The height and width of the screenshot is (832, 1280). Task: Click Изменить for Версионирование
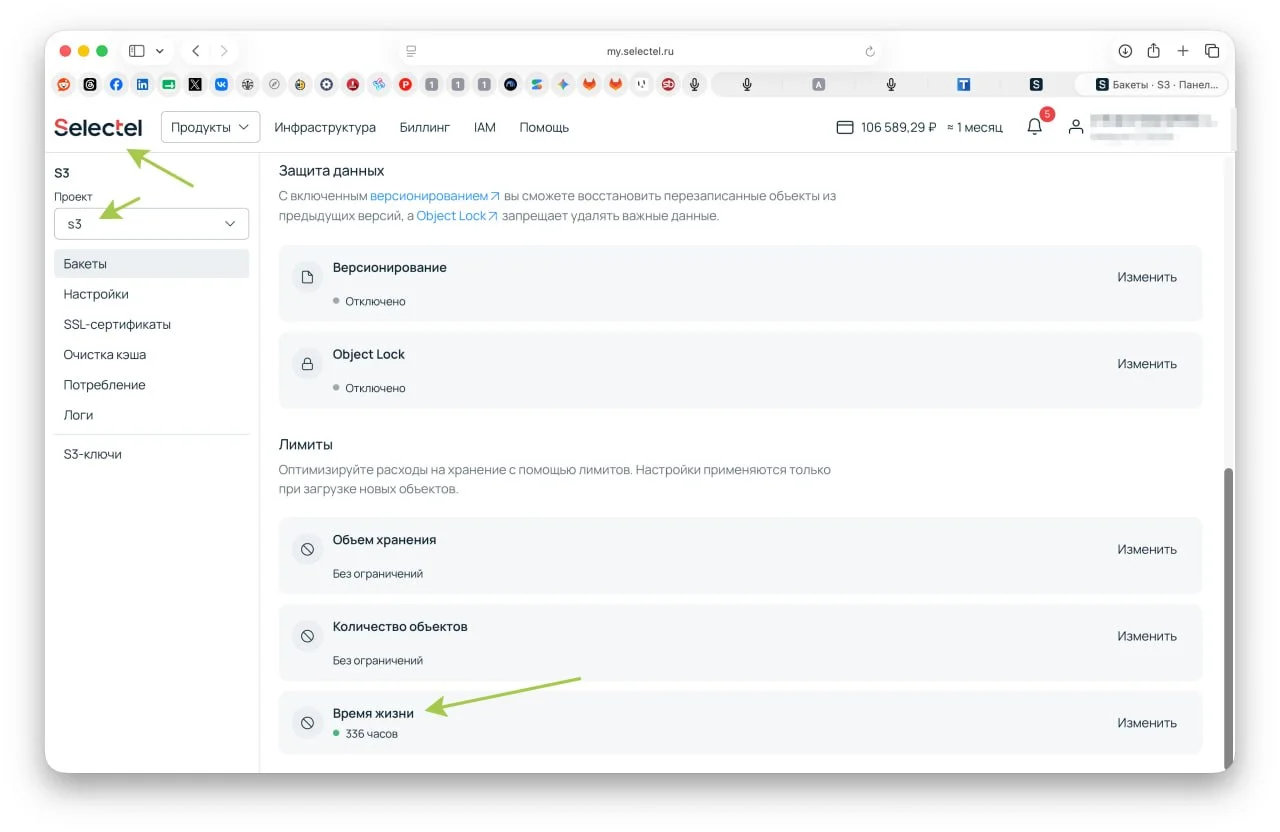(x=1147, y=277)
